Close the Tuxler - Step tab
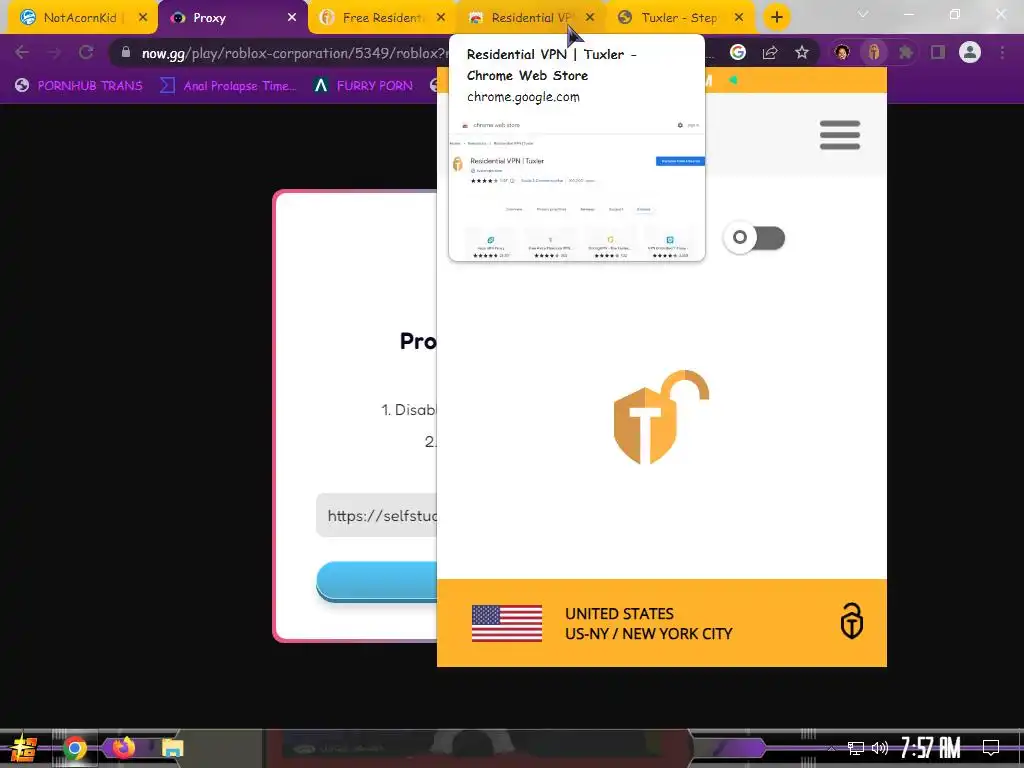 tap(739, 18)
